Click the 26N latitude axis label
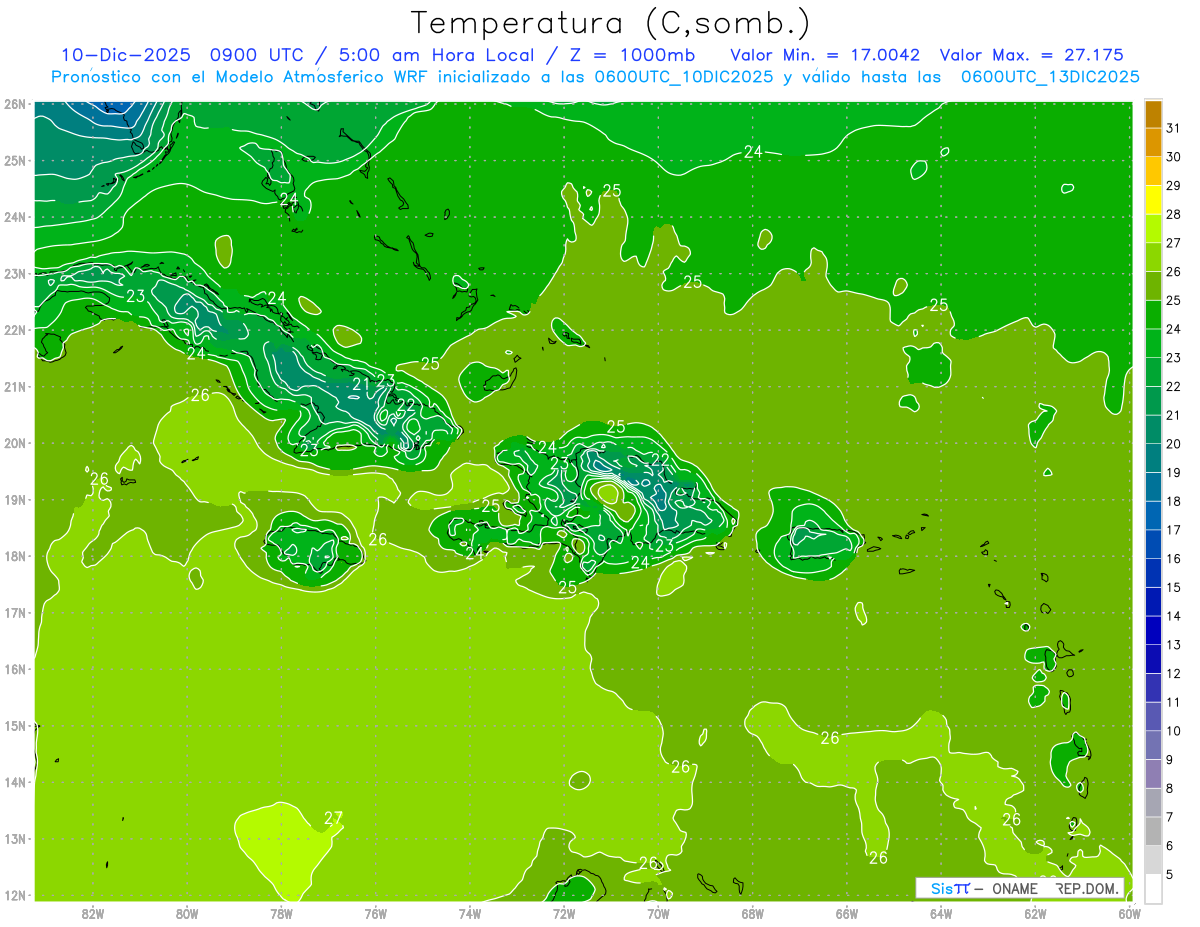Screen dimensions: 1200x927 click(14, 104)
